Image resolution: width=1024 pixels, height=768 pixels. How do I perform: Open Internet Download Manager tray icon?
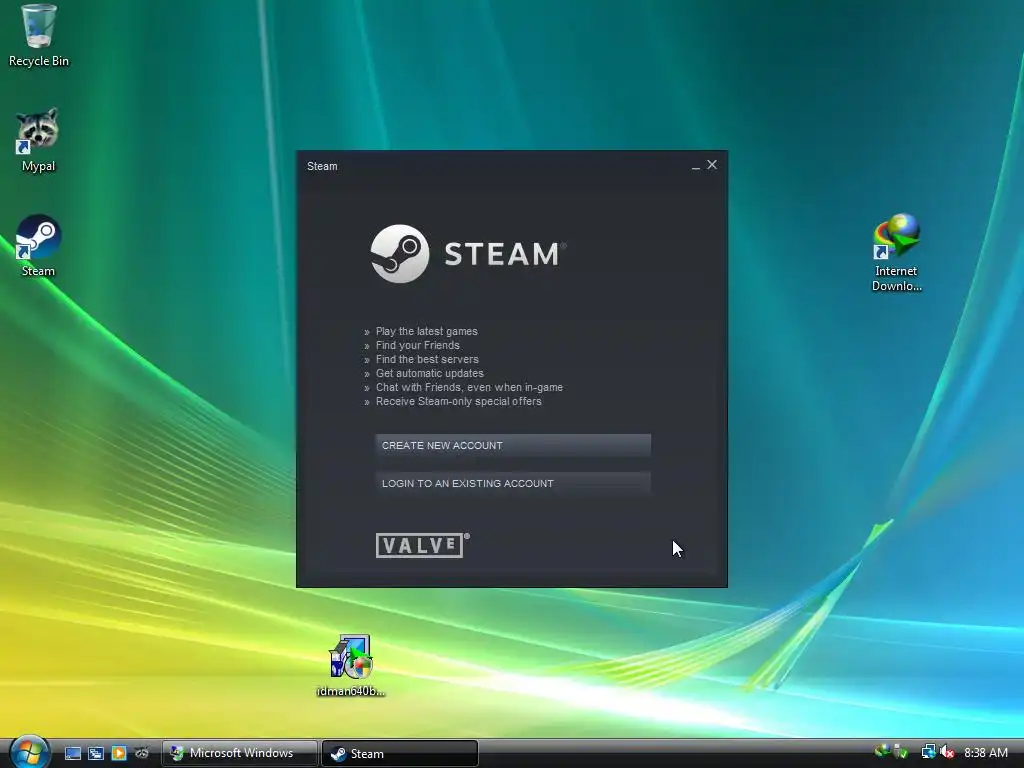click(882, 752)
